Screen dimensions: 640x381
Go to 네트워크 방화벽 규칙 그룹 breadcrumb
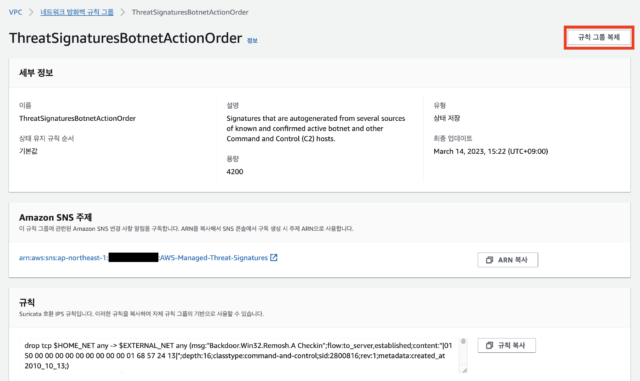pyautogui.click(x=77, y=12)
